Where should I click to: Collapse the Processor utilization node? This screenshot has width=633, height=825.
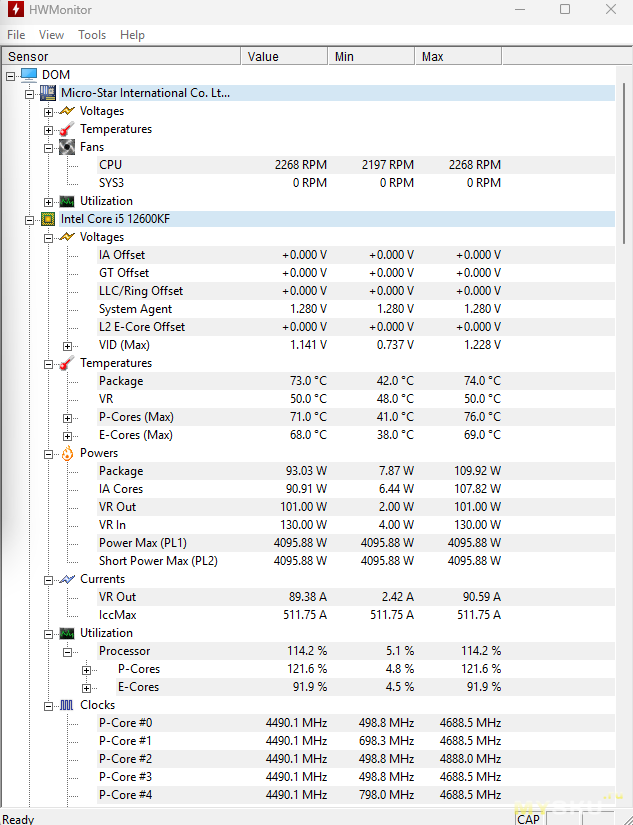tap(67, 651)
